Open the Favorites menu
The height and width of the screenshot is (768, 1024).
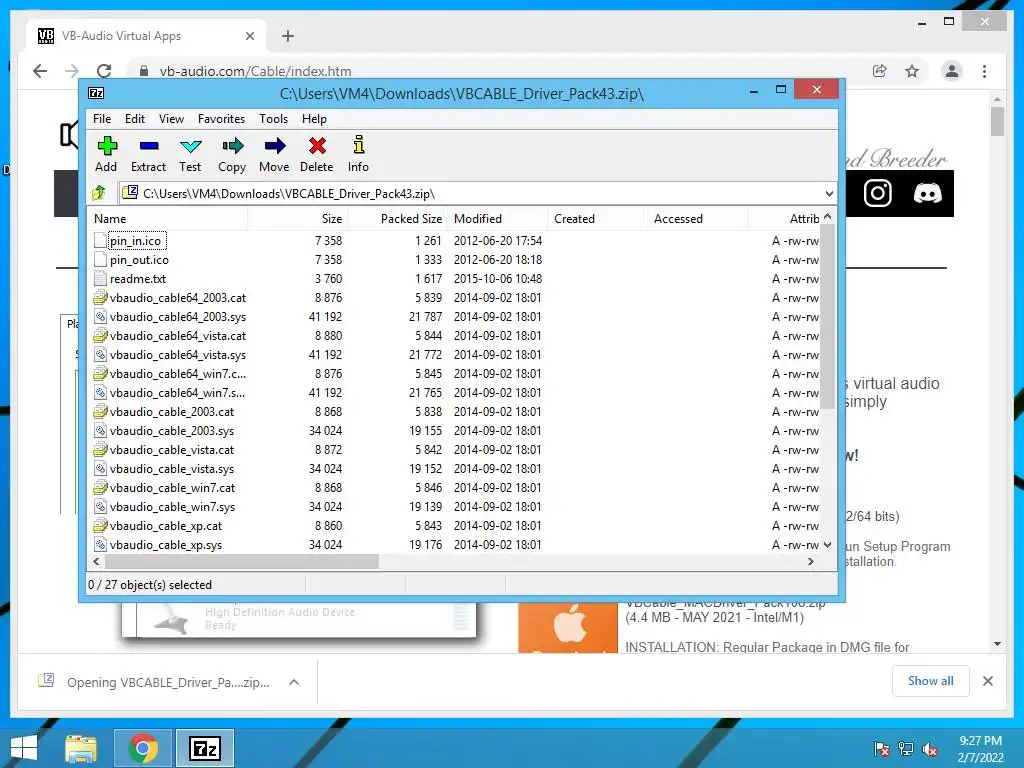[x=221, y=119]
